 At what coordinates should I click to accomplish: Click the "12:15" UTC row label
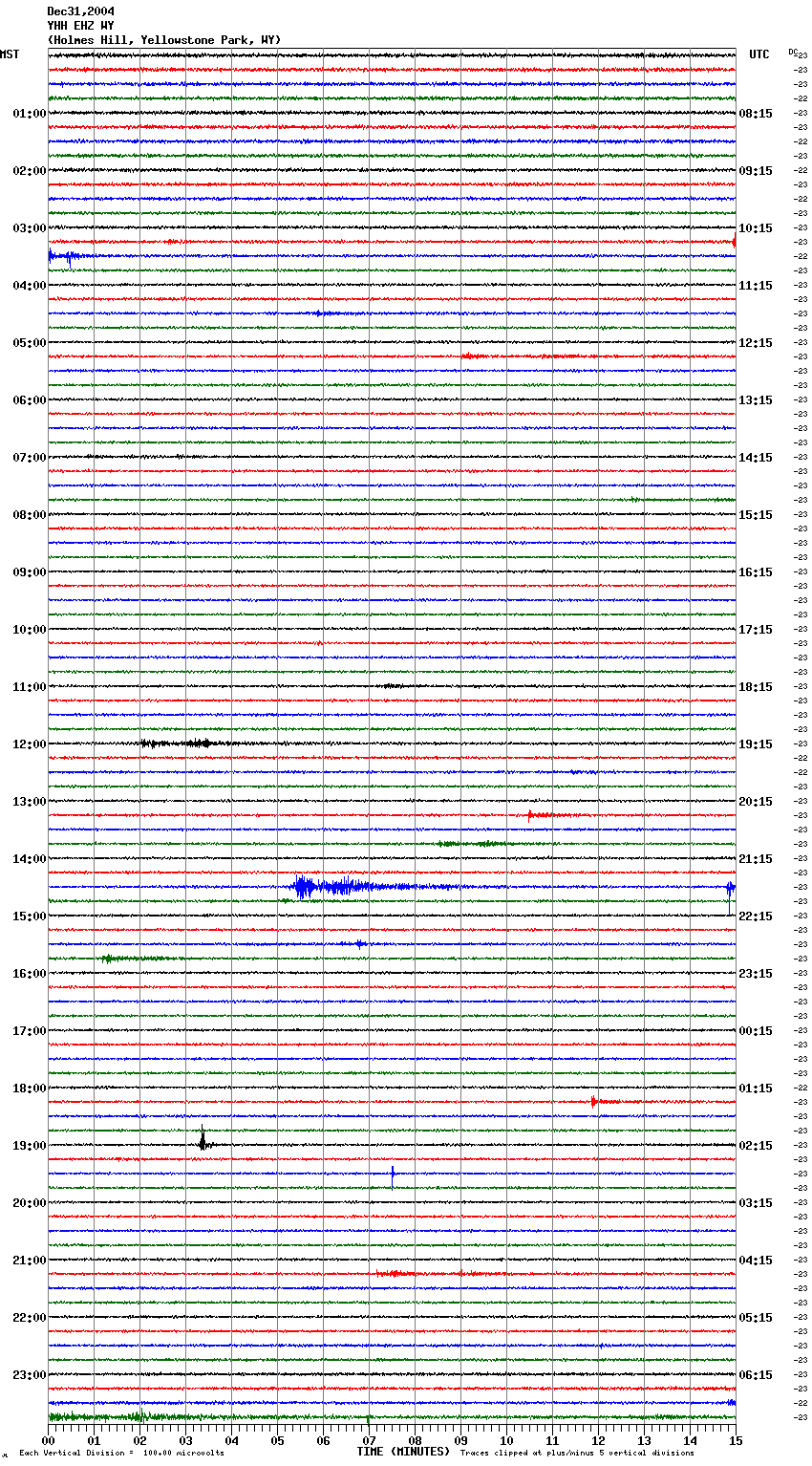pyautogui.click(x=756, y=343)
